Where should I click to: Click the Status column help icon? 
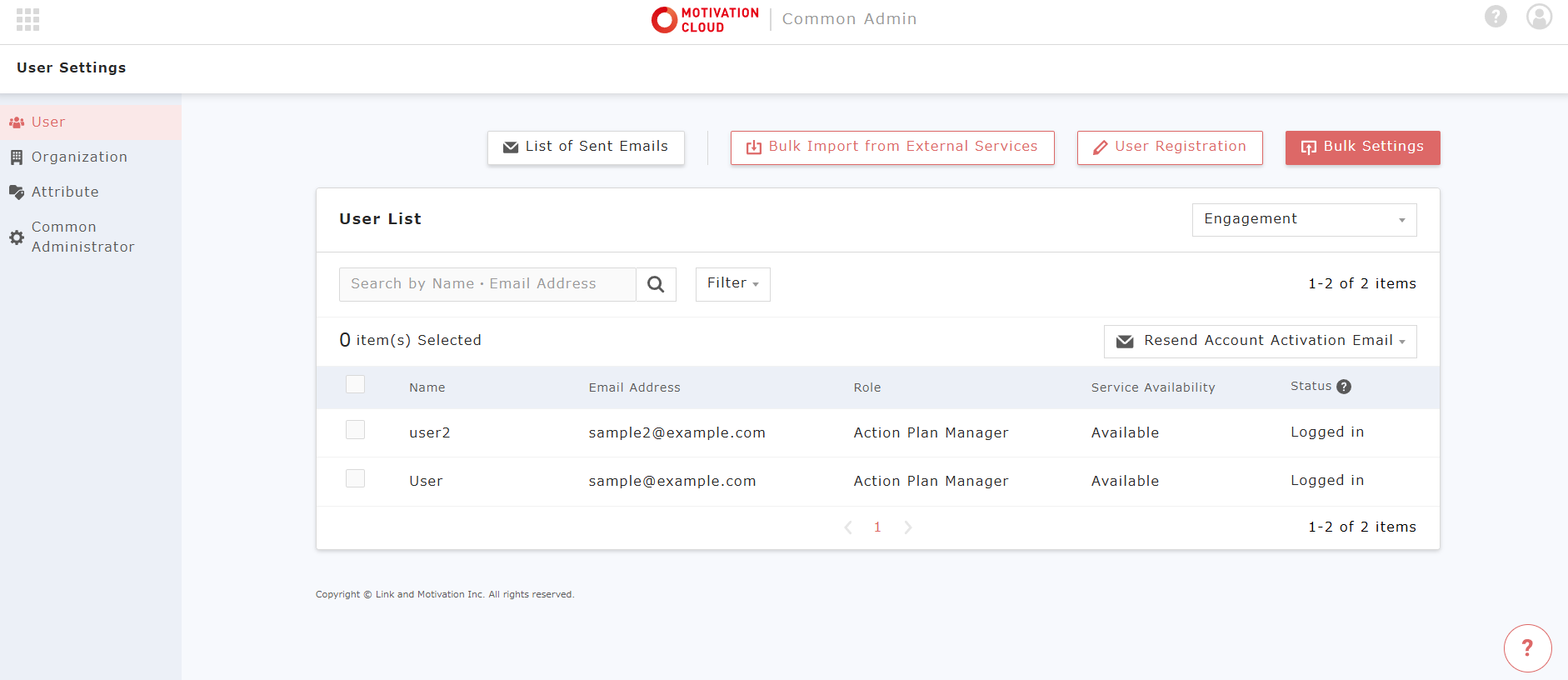pyautogui.click(x=1344, y=387)
